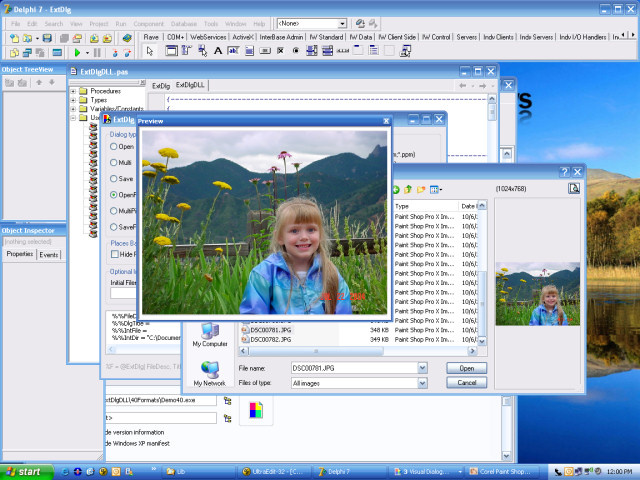640x480 pixels.
Task: Open My Network in the places bar
Action: pos(210,373)
